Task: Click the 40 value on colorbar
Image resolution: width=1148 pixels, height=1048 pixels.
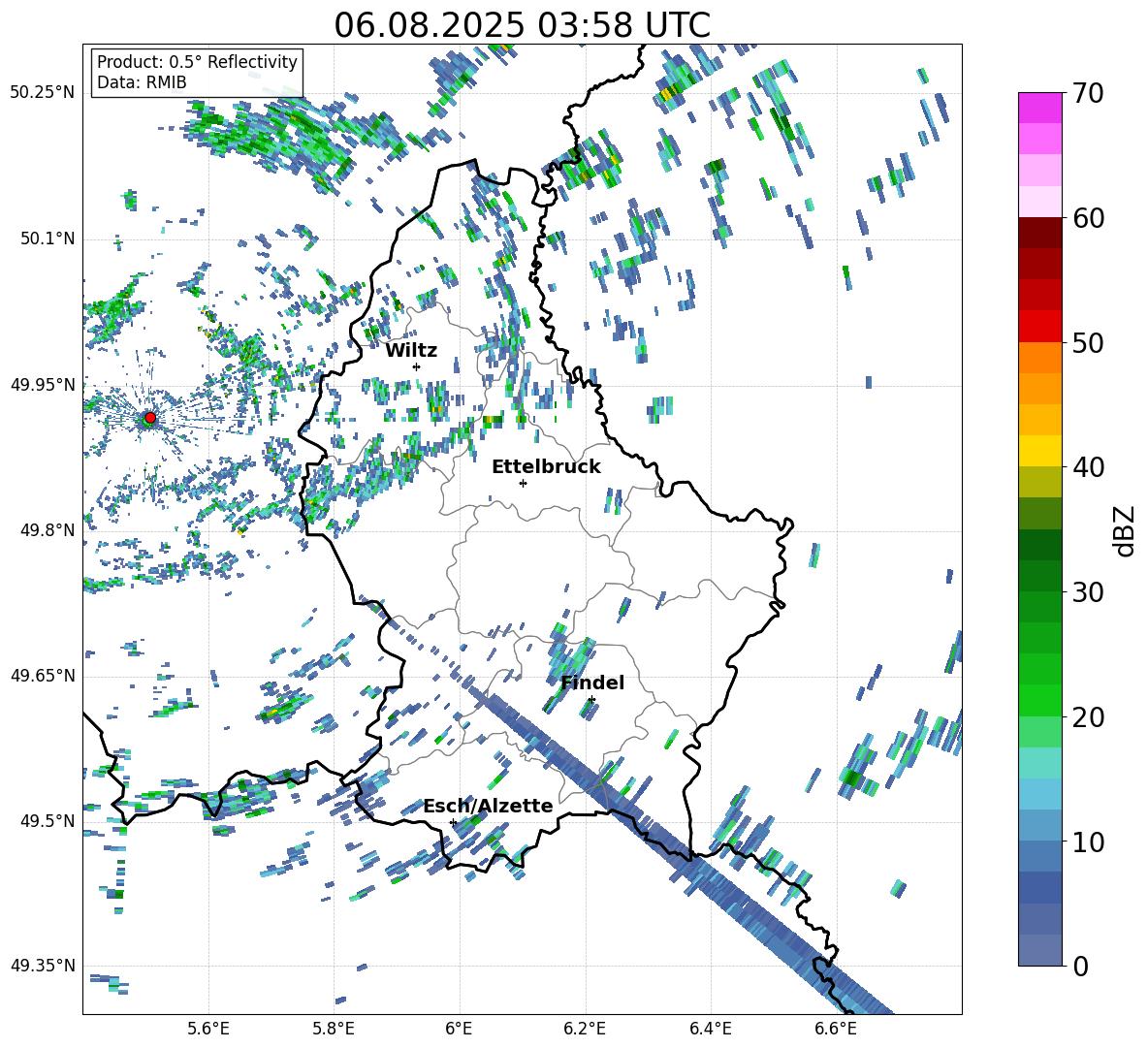Action: point(1088,467)
